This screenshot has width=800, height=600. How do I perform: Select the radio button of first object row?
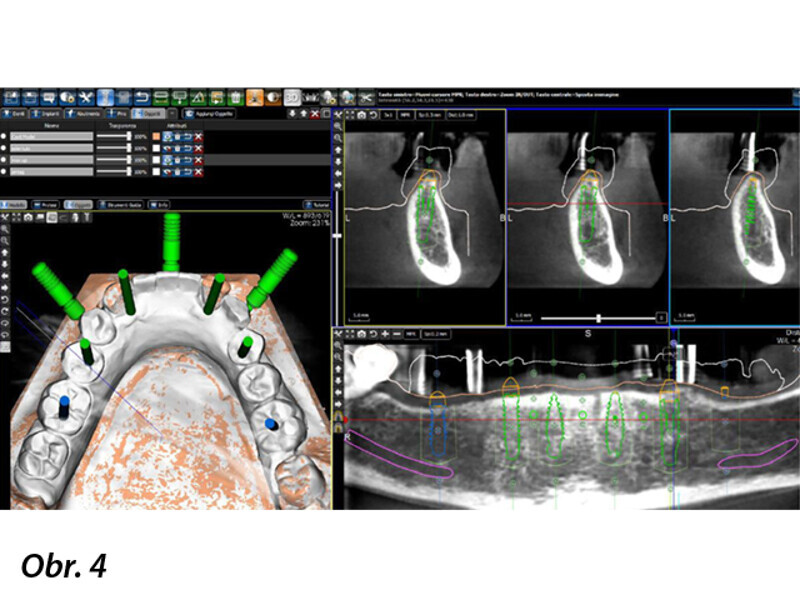tap(6, 135)
